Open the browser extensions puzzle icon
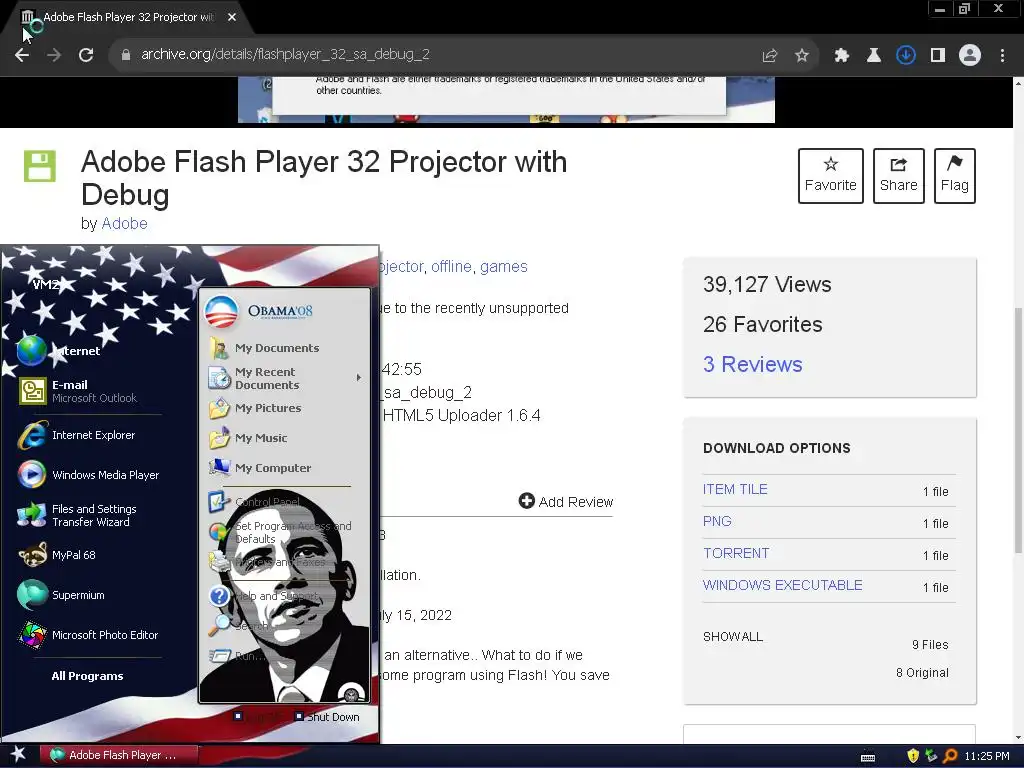This screenshot has height=768, width=1024. point(842,55)
